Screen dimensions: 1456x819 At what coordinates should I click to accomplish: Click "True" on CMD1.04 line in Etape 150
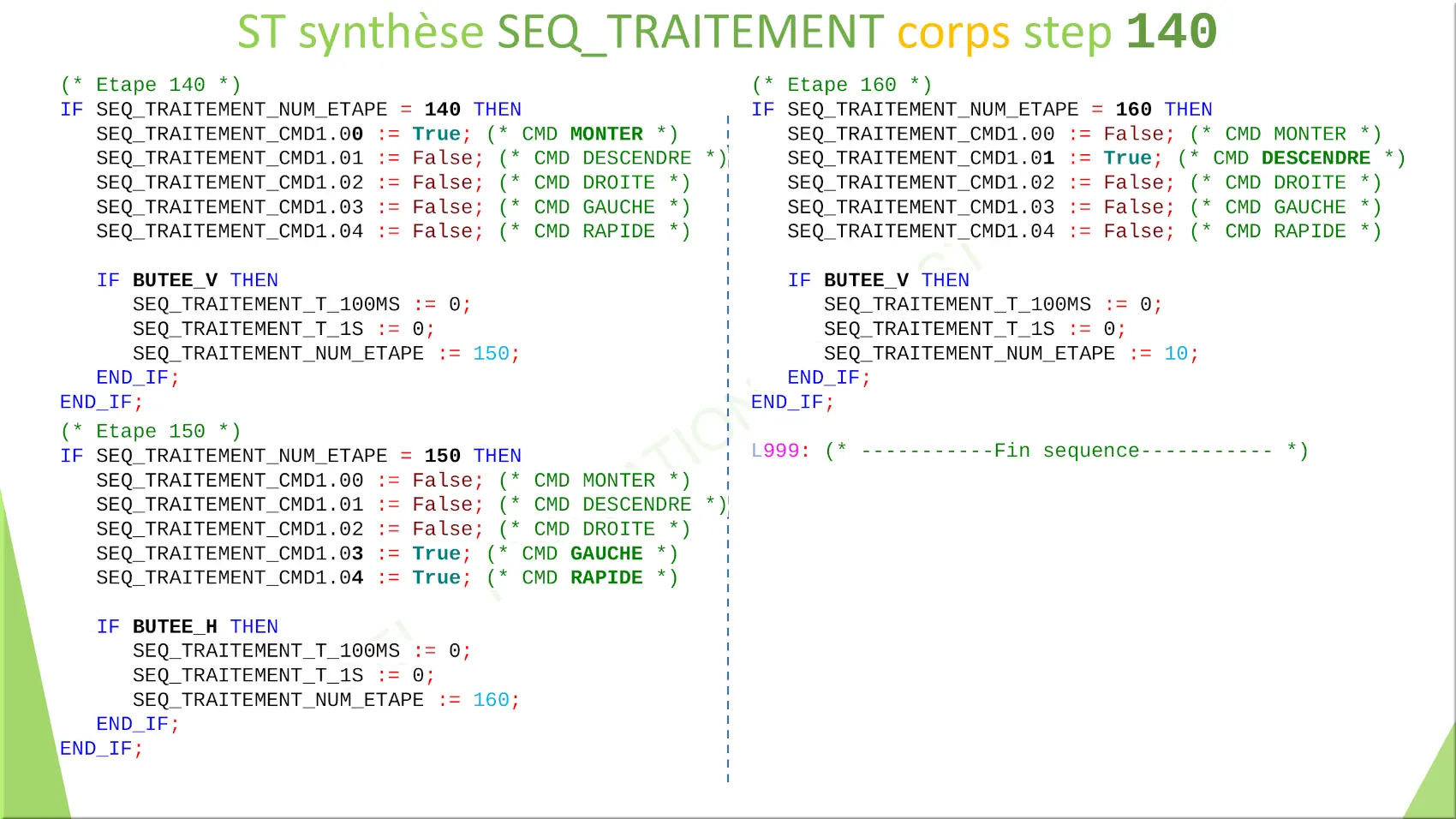(436, 577)
